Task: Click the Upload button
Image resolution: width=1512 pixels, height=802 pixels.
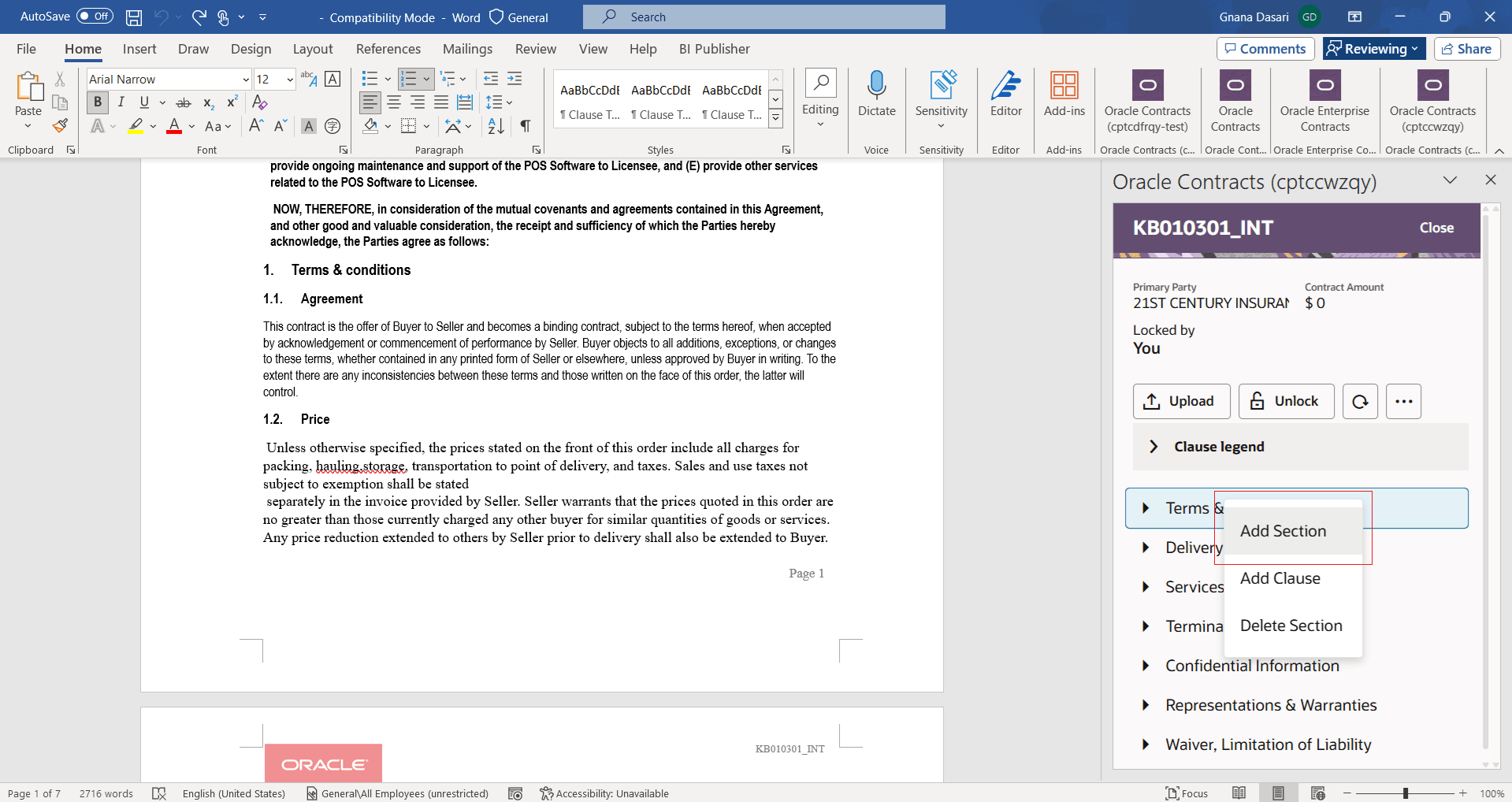Action: point(1181,402)
